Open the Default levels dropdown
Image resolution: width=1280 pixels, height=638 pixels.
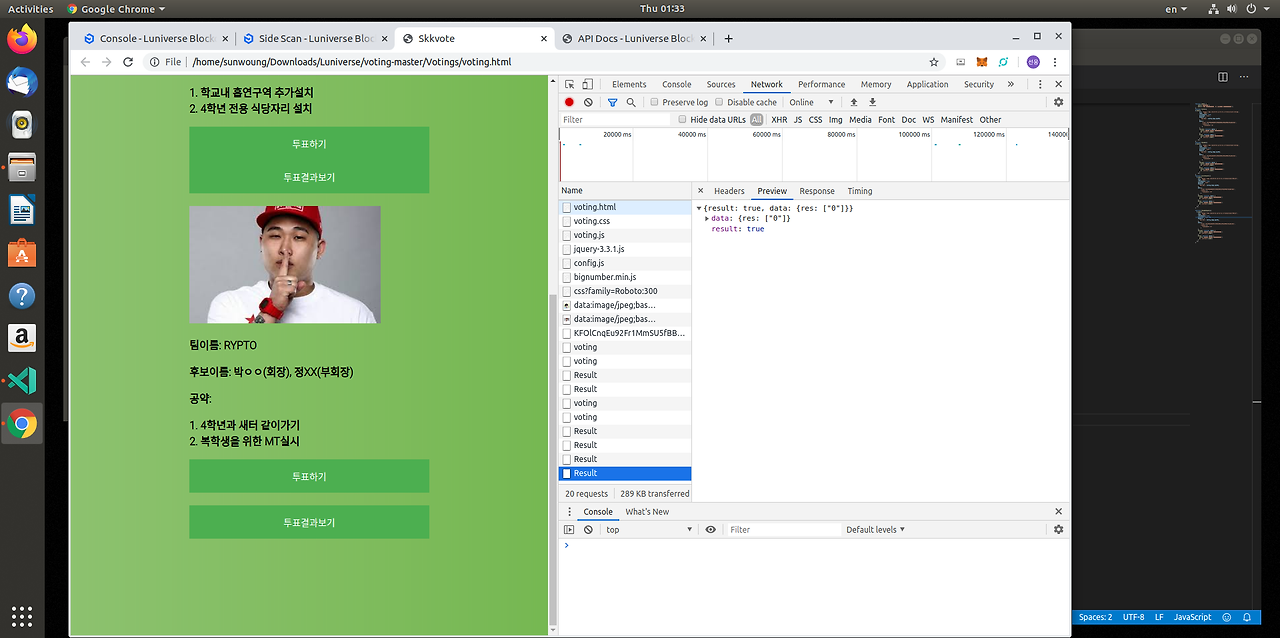875,530
